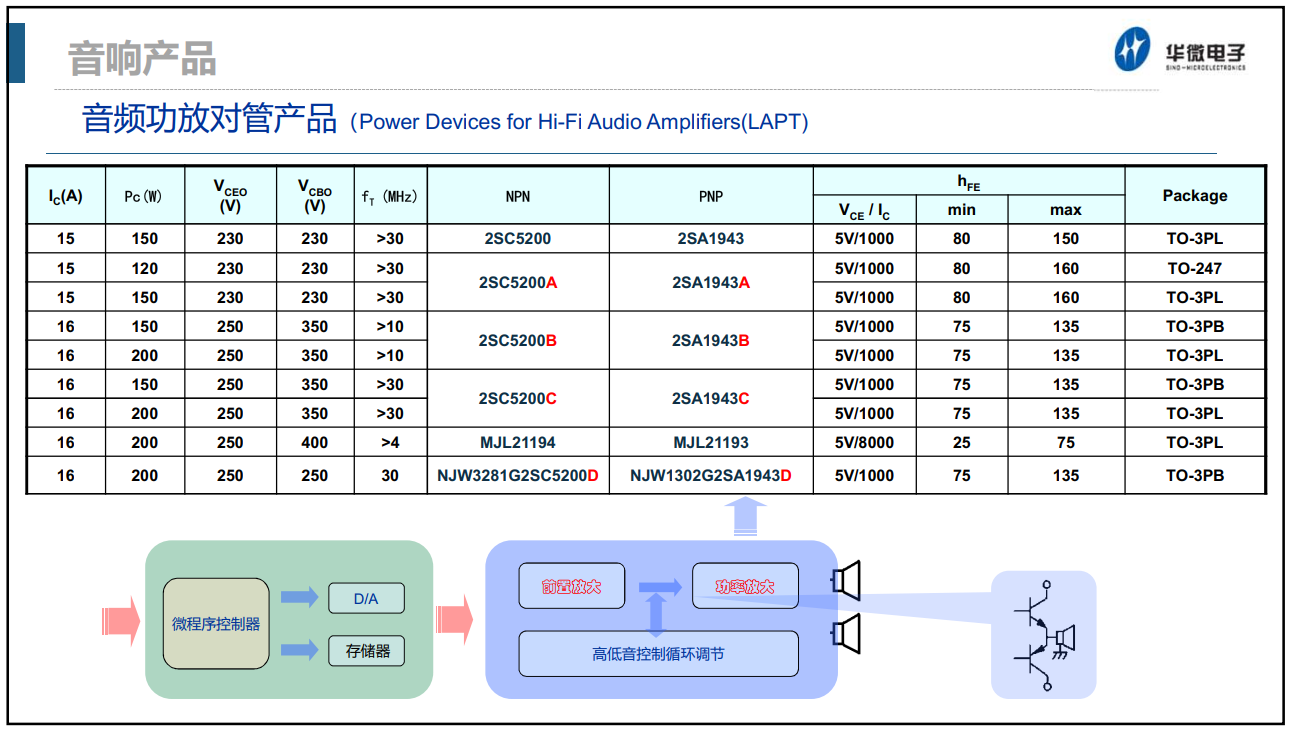1292x729 pixels.
Task: Click the >4 fT cell
Action: click(390, 442)
